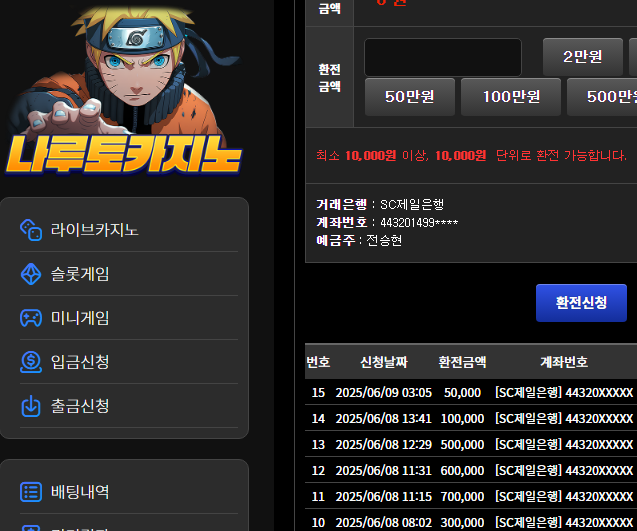Click the 환전금액 column header
This screenshot has height=531, width=637.
click(462, 362)
